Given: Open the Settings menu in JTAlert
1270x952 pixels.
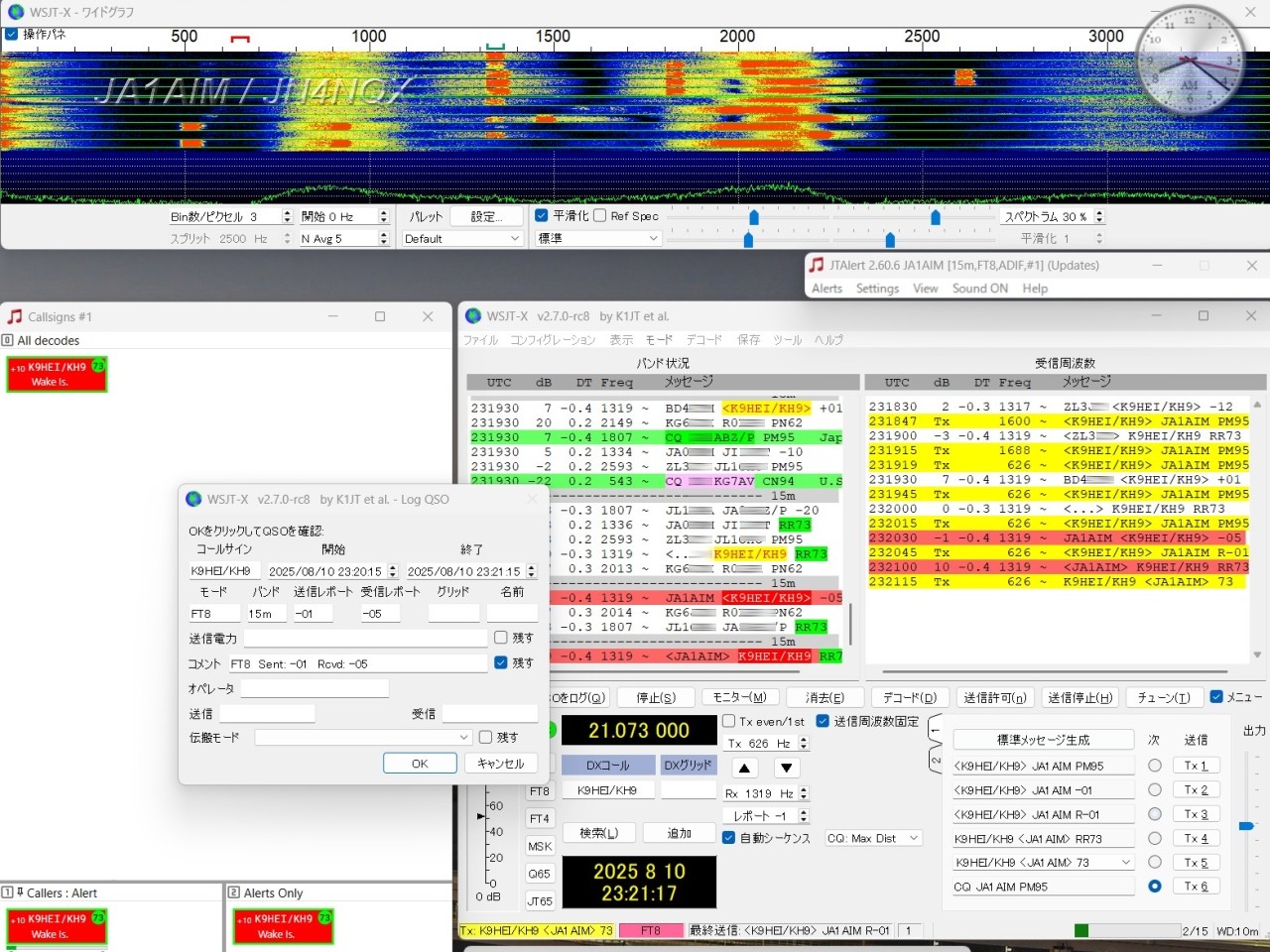Looking at the screenshot, I should tap(877, 289).
